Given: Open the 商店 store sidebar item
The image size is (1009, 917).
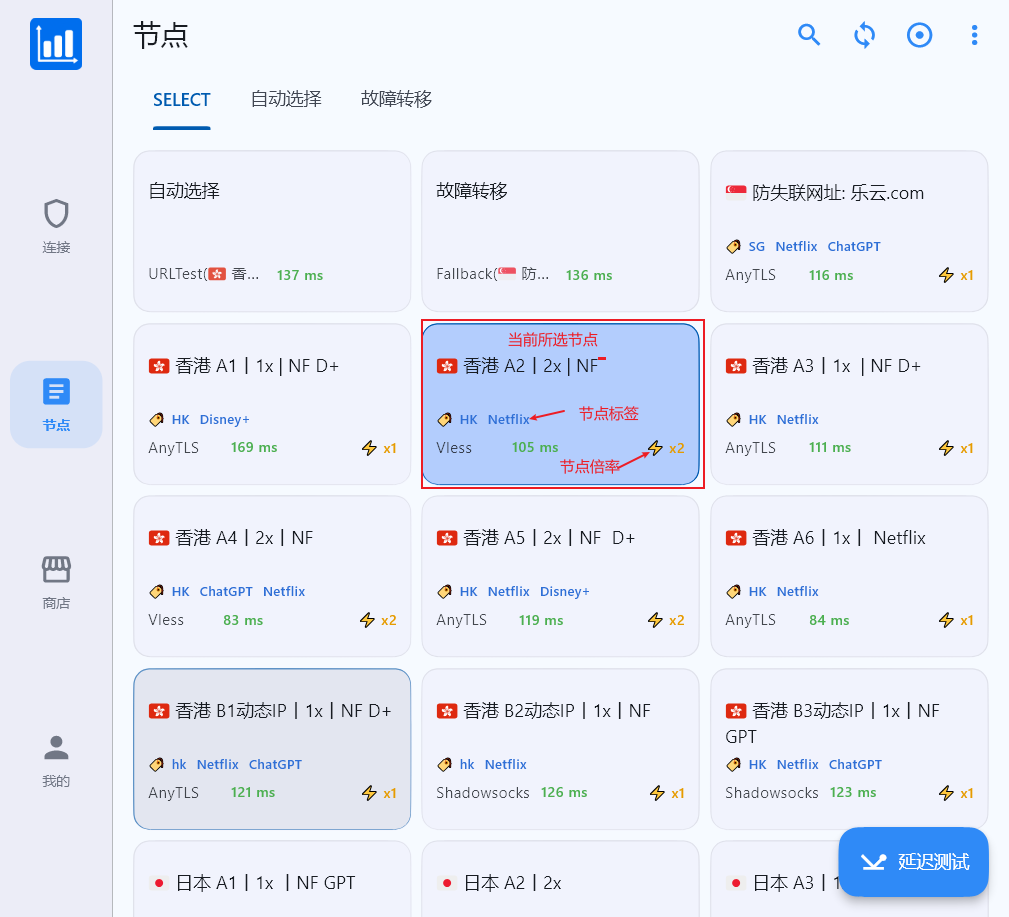Looking at the screenshot, I should [56, 582].
